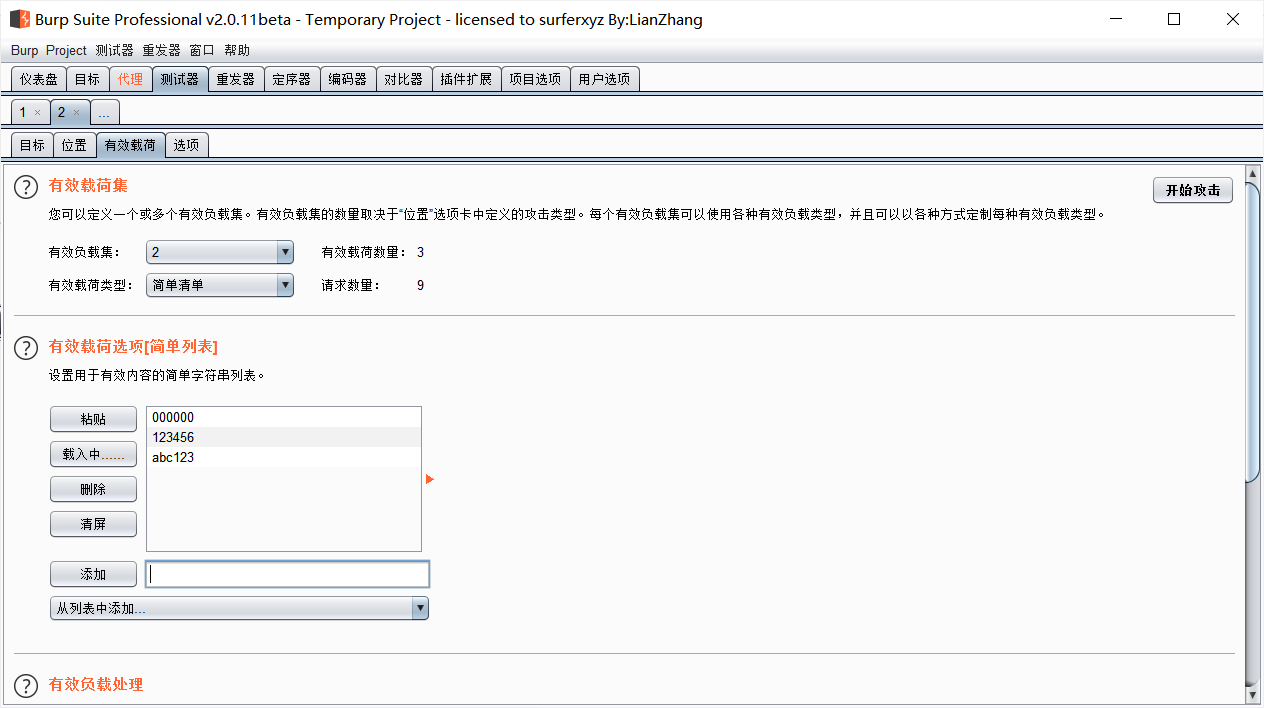Click the scrollbar down arrow

tap(1253, 694)
